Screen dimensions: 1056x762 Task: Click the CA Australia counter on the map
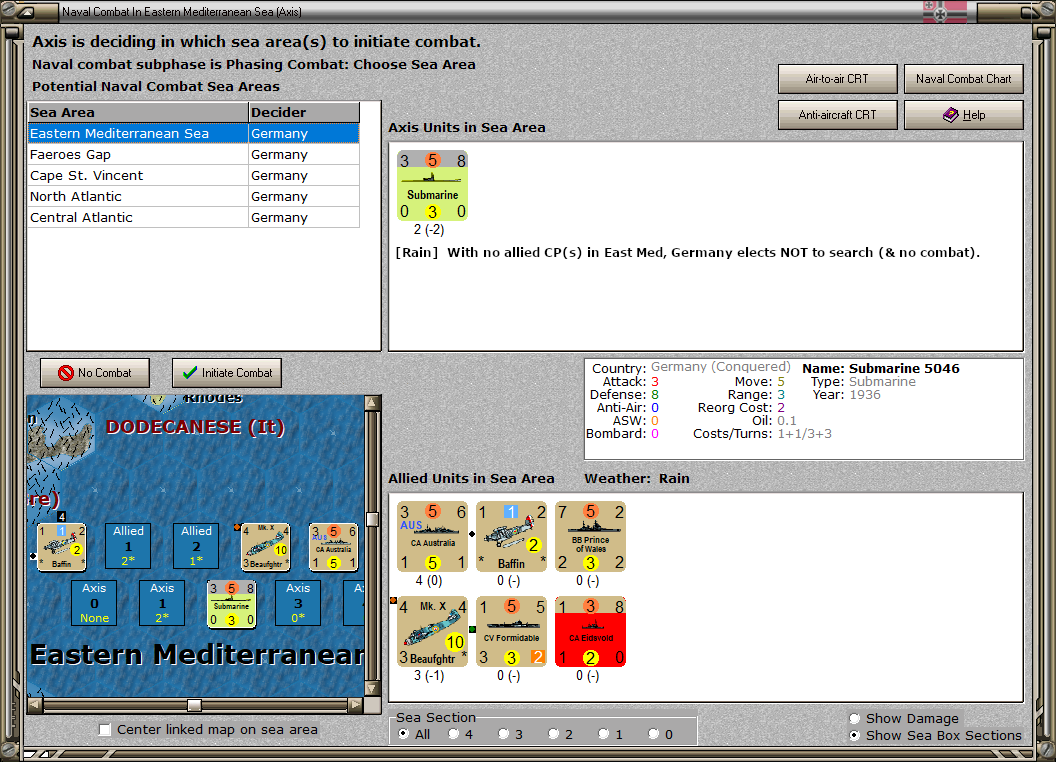[x=333, y=546]
